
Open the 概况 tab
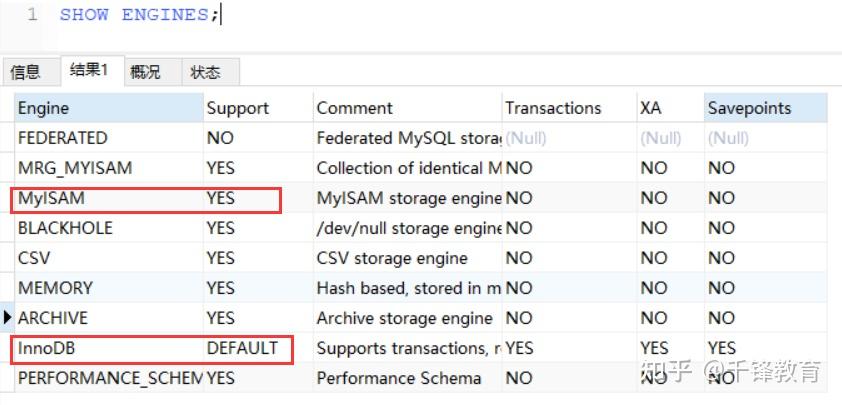point(147,72)
